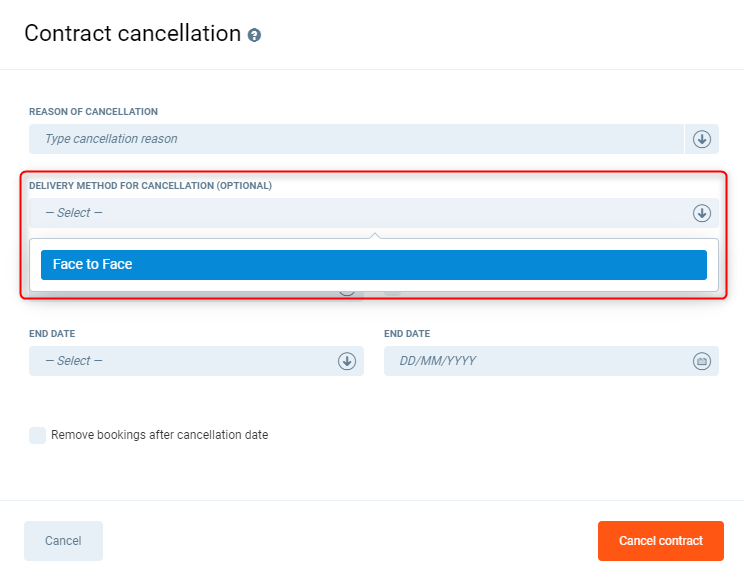
Task: Click the 'Delivery method for cancellation (optional)' label
Action: coord(150,186)
